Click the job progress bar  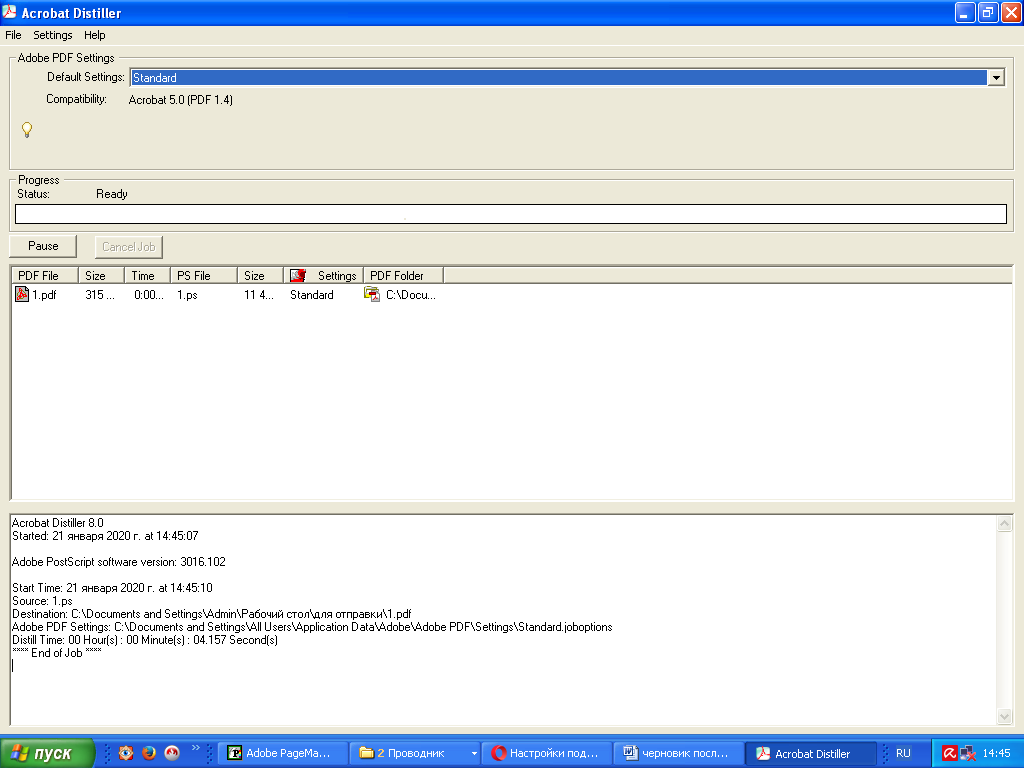click(x=511, y=214)
